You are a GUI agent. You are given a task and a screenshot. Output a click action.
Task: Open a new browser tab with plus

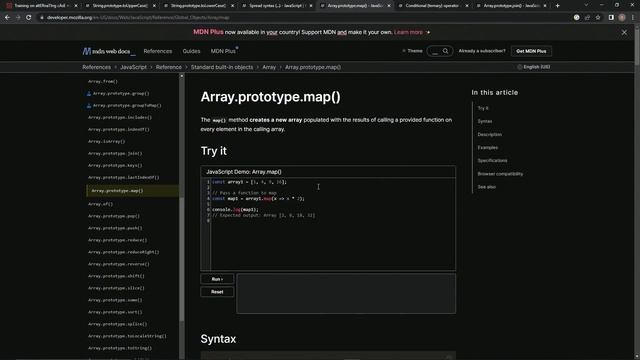558,6
